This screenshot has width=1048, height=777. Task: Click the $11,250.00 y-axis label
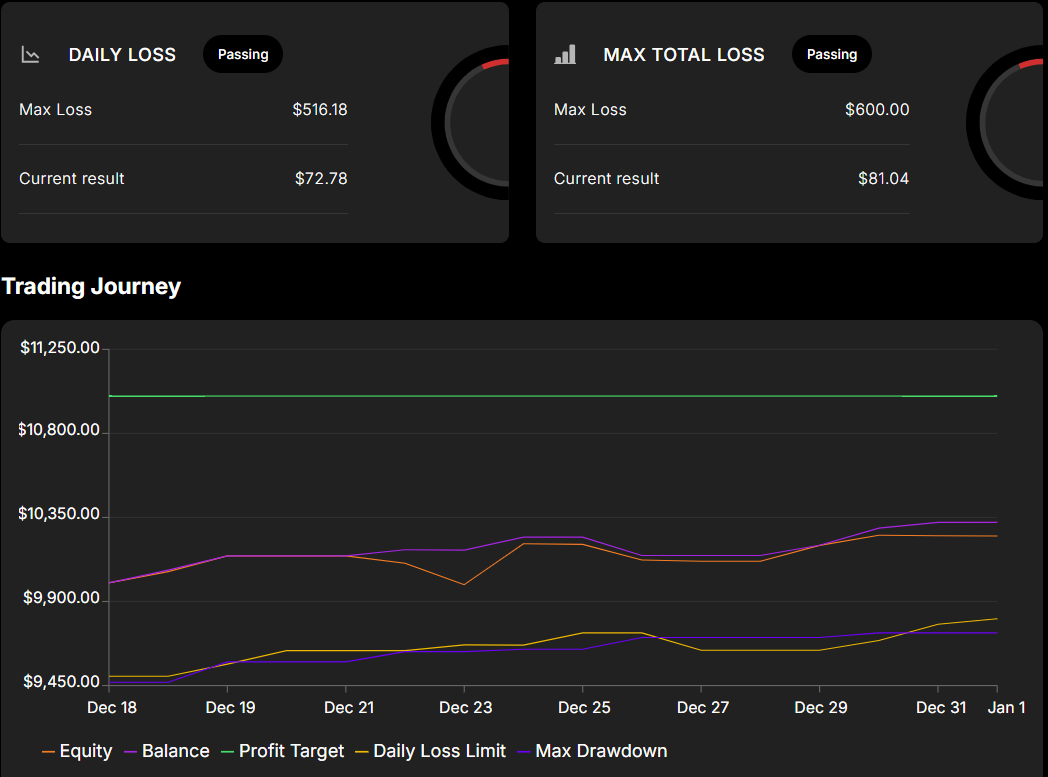click(x=60, y=347)
